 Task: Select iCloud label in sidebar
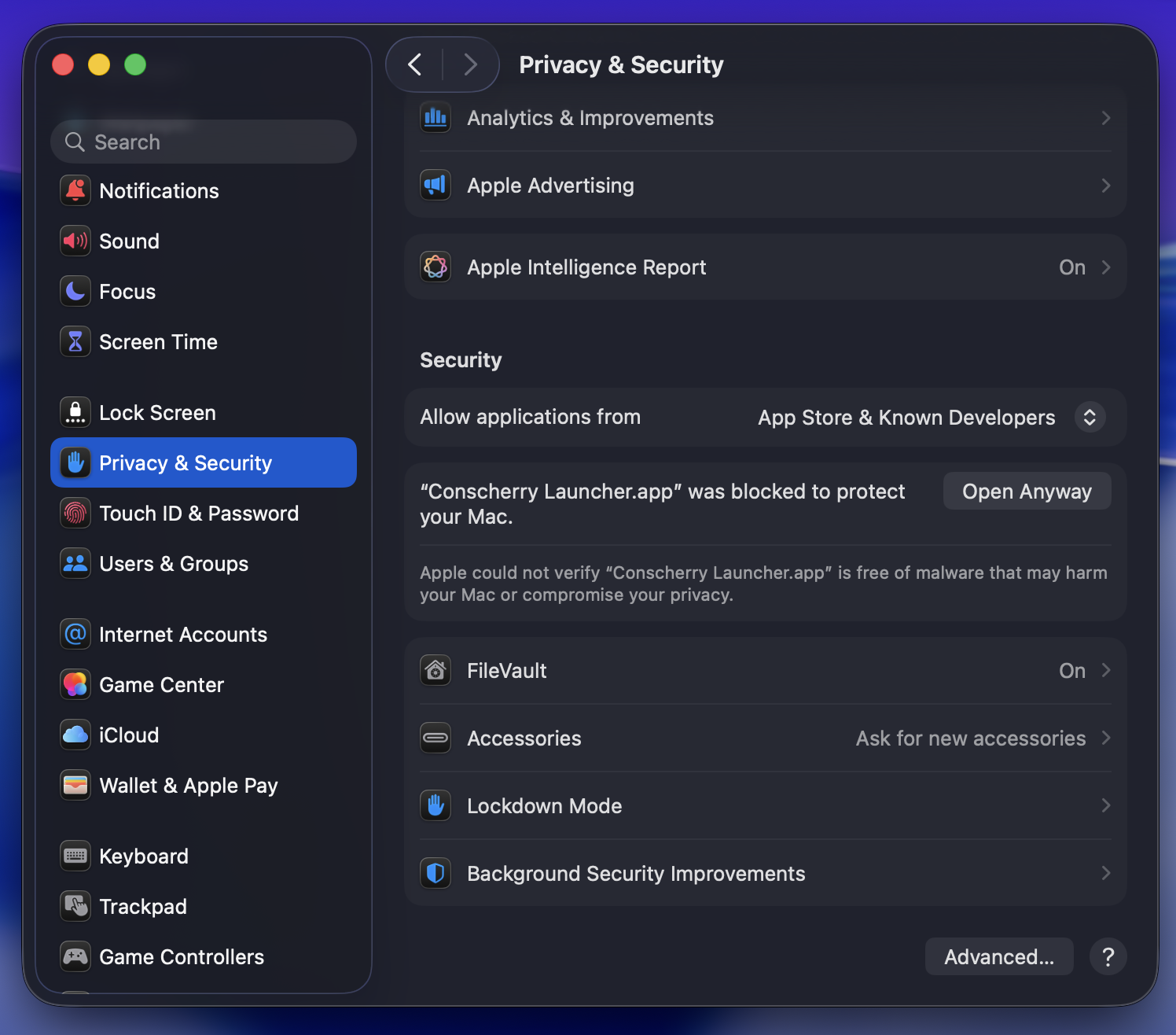[130, 735]
